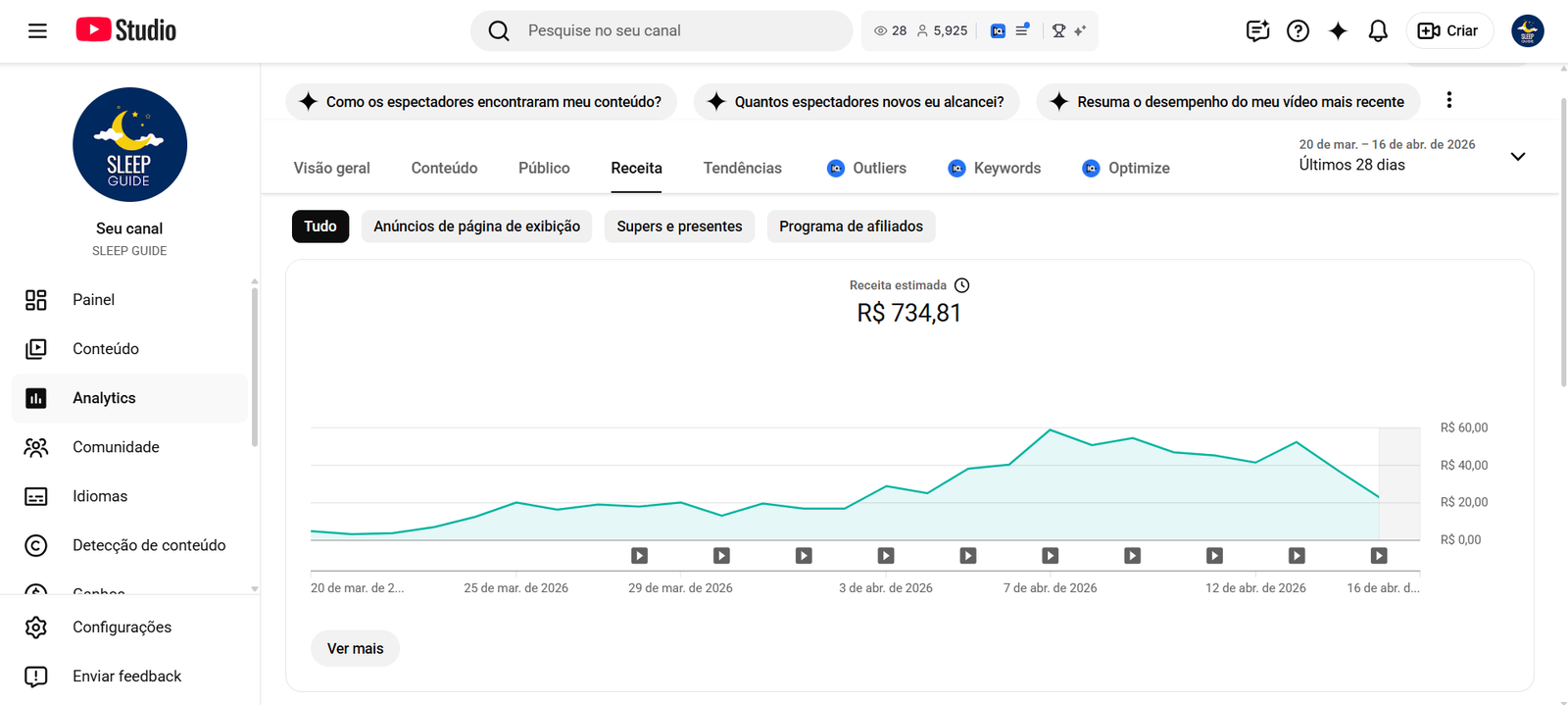Open Configurações in the sidebar

click(x=129, y=628)
